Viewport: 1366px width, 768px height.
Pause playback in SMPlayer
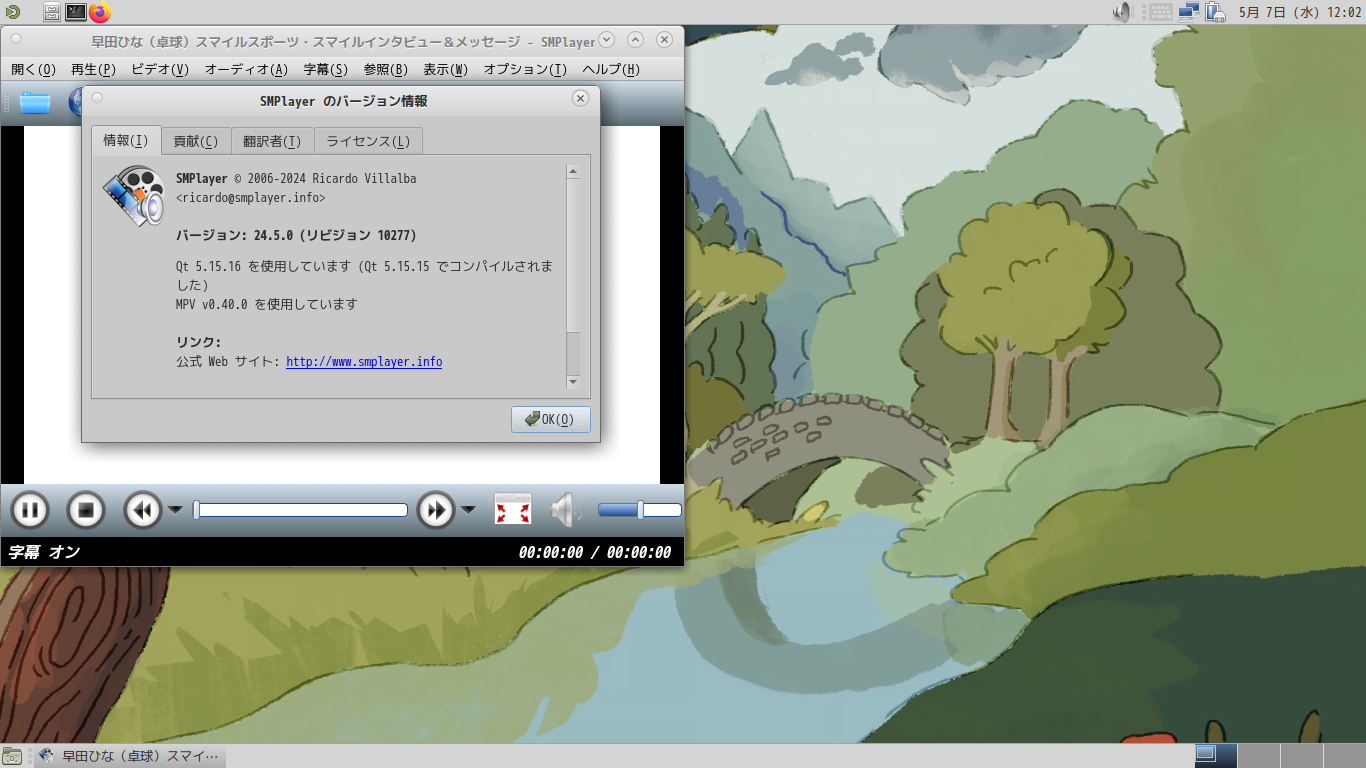coord(30,511)
